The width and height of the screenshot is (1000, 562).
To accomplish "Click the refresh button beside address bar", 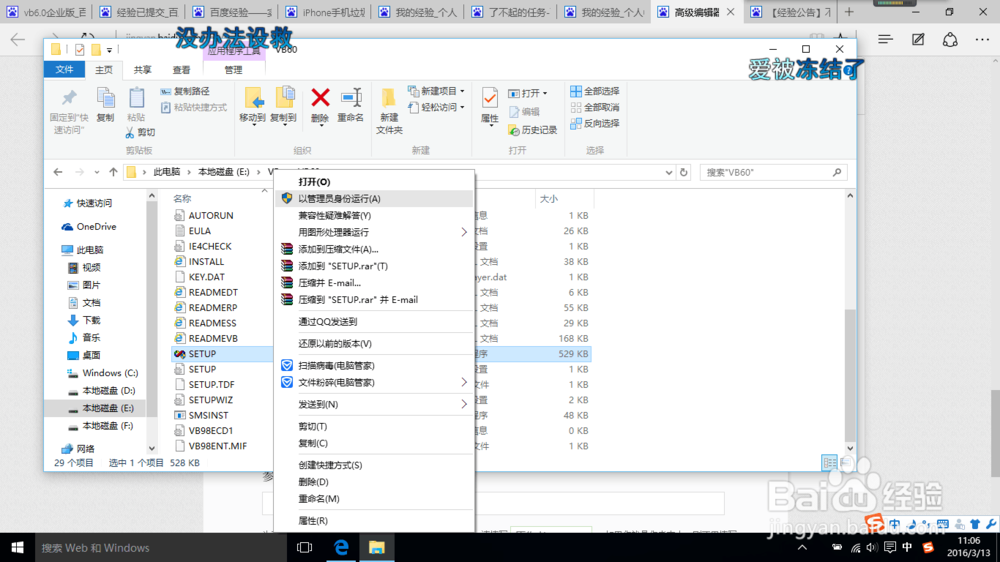I will pyautogui.click(x=684, y=172).
